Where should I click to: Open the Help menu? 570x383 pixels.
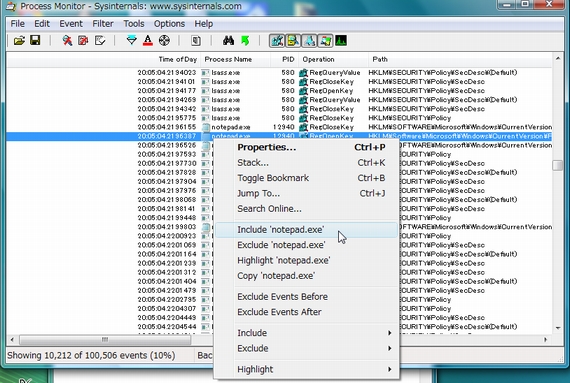coord(204,24)
